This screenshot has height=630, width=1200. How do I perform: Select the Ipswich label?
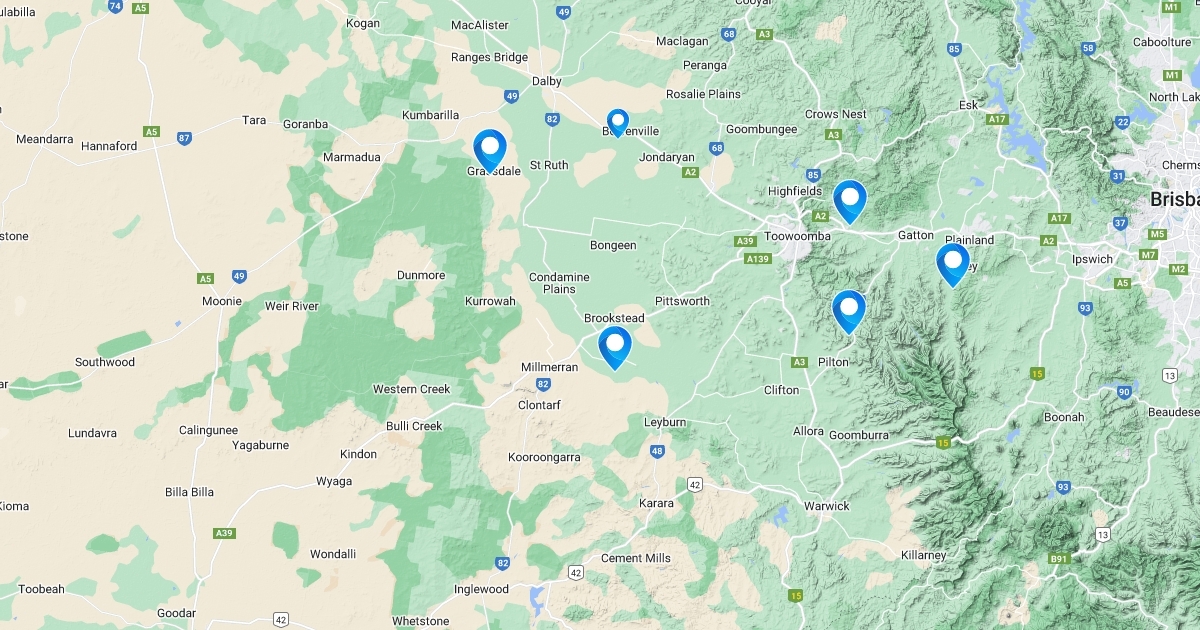tap(1092, 259)
